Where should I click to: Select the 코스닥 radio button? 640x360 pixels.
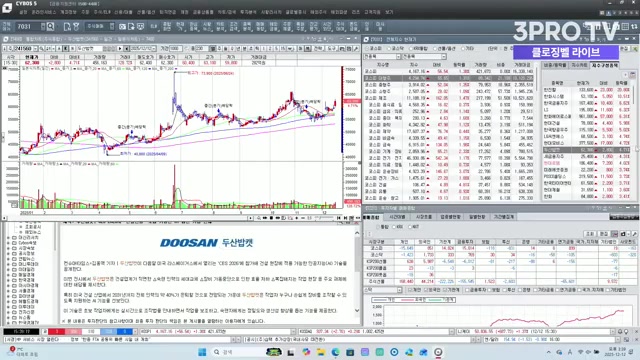pyautogui.click(x=390, y=49)
